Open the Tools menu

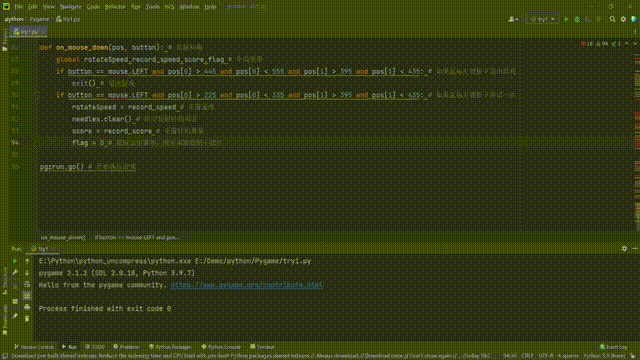point(153,7)
